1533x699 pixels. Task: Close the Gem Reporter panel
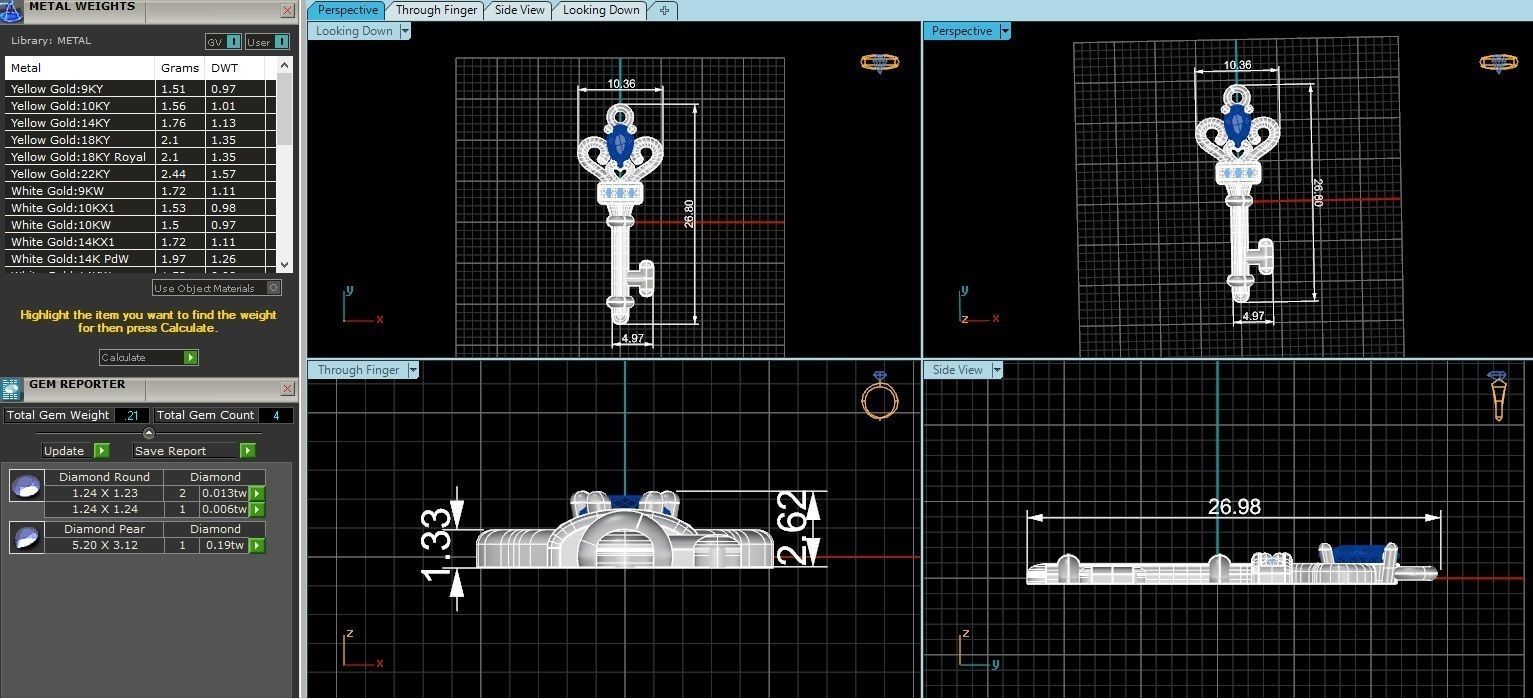click(x=288, y=388)
